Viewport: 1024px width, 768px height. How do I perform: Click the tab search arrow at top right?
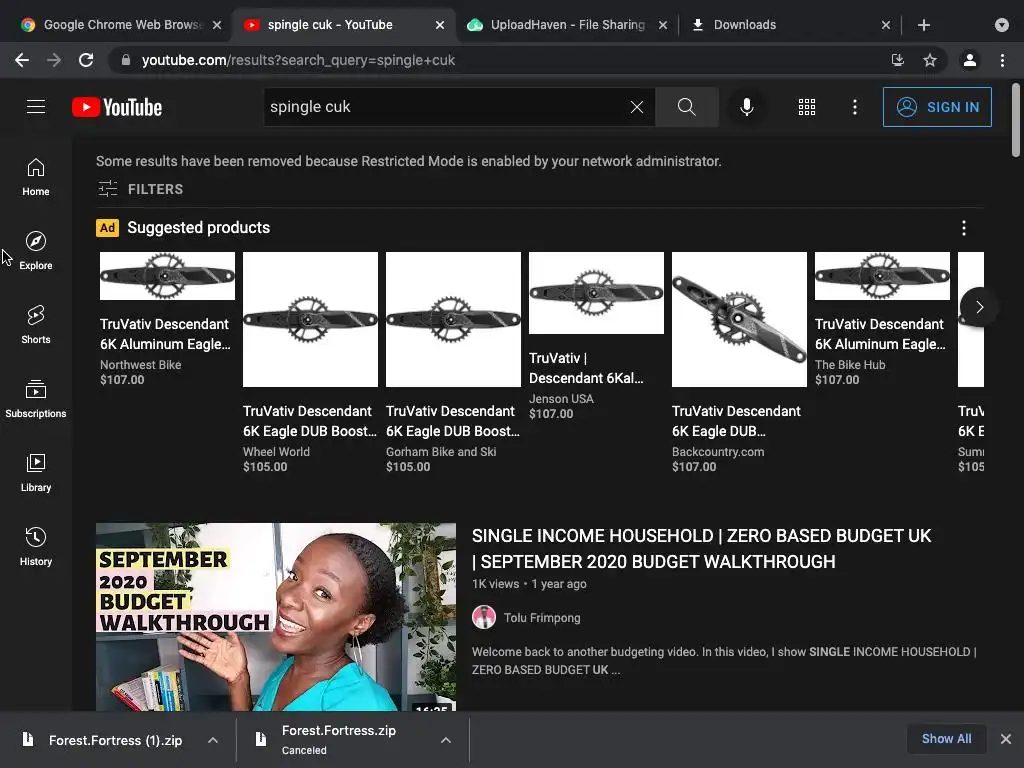pos(1002,25)
